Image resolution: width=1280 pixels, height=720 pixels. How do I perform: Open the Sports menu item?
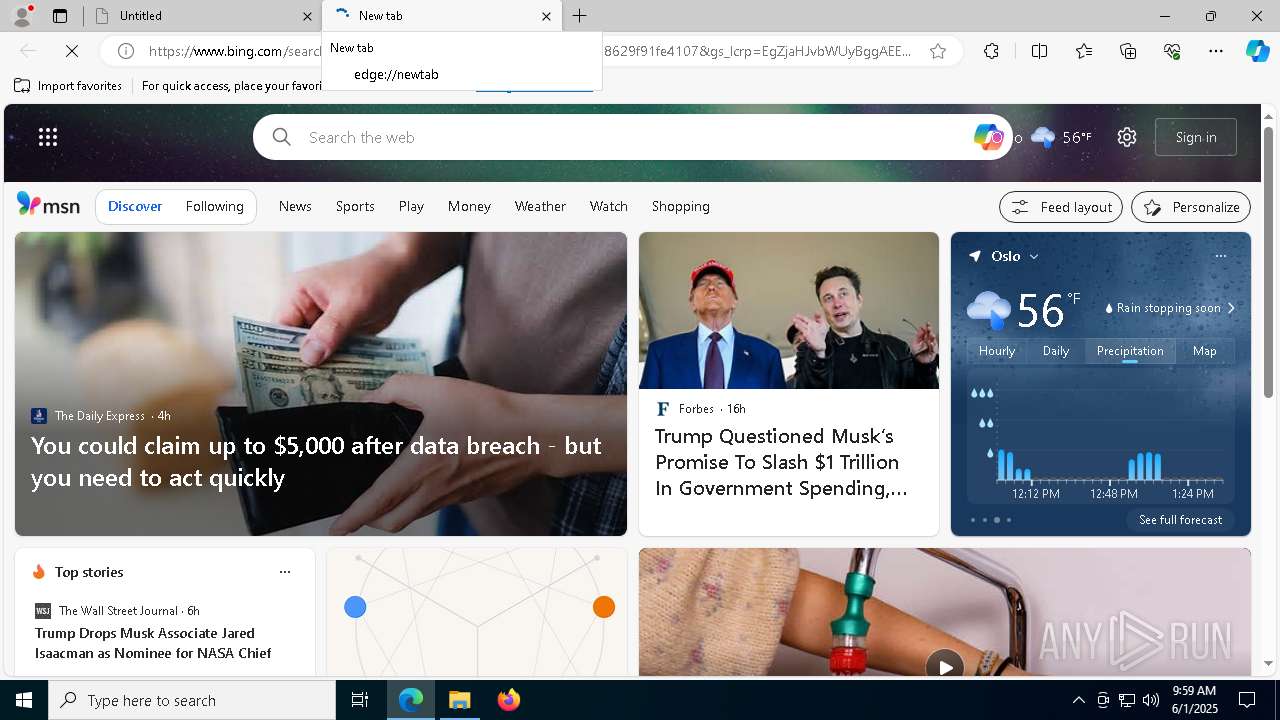[355, 206]
